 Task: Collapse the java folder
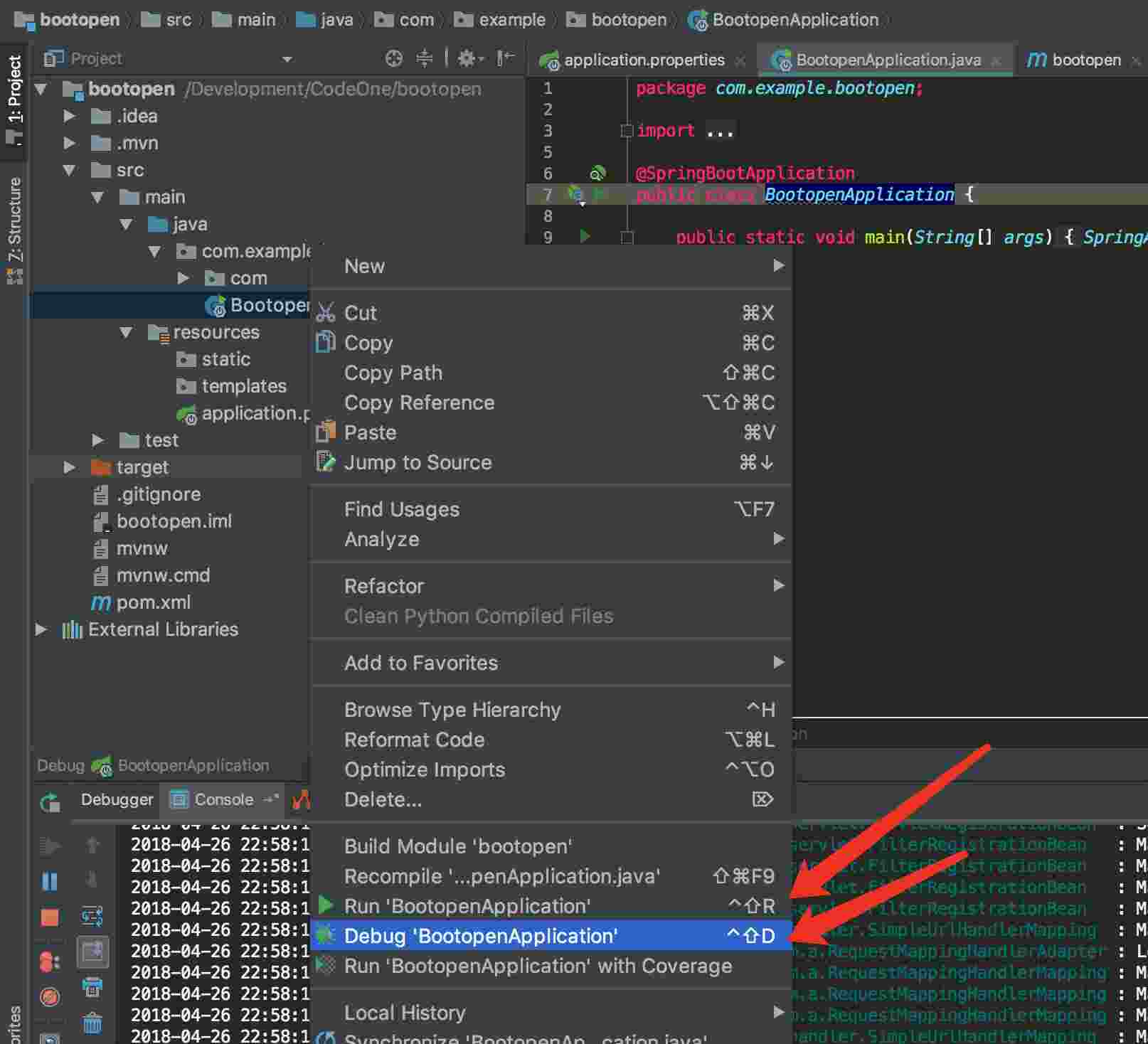click(x=126, y=224)
